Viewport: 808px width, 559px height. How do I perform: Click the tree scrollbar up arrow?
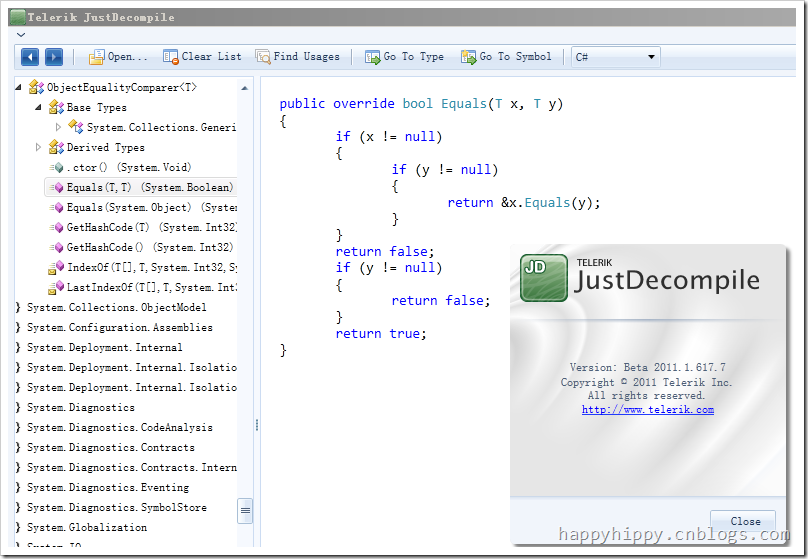[245, 88]
